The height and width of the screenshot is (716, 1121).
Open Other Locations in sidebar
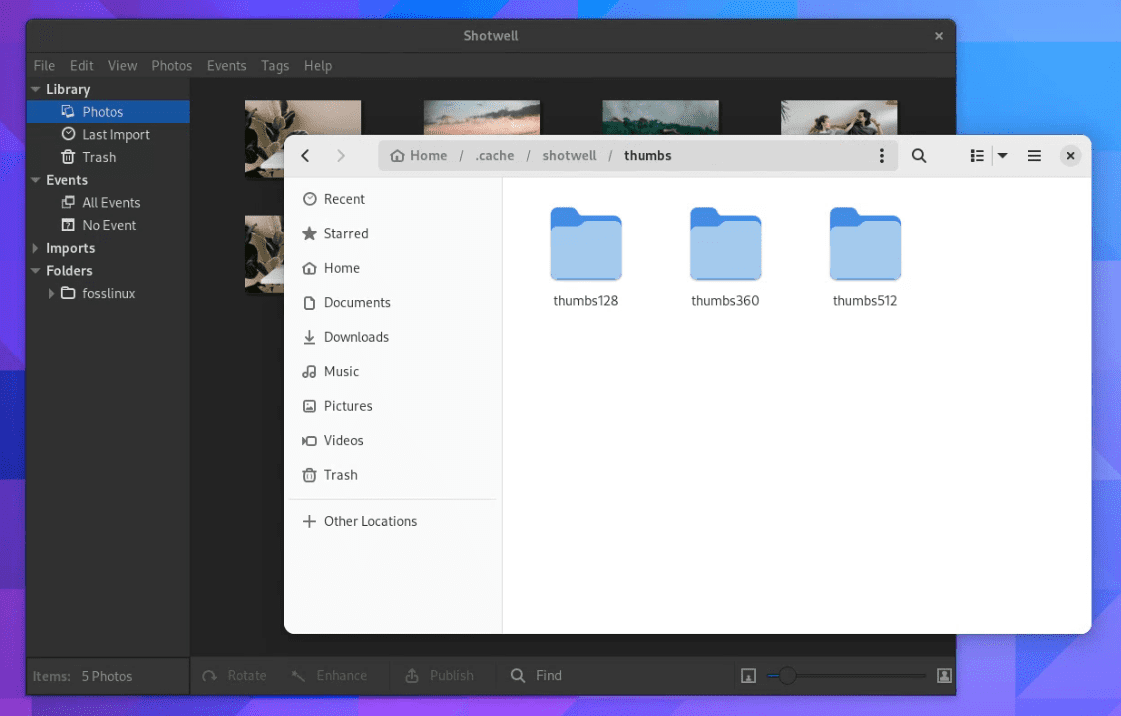point(392,522)
